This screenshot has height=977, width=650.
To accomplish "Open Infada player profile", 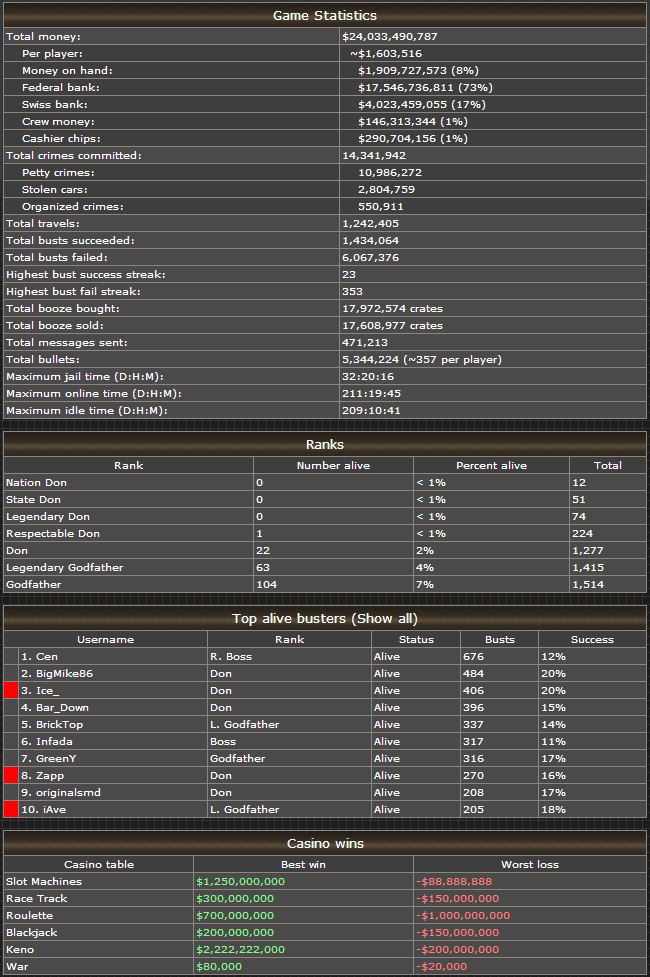I will (54, 741).
